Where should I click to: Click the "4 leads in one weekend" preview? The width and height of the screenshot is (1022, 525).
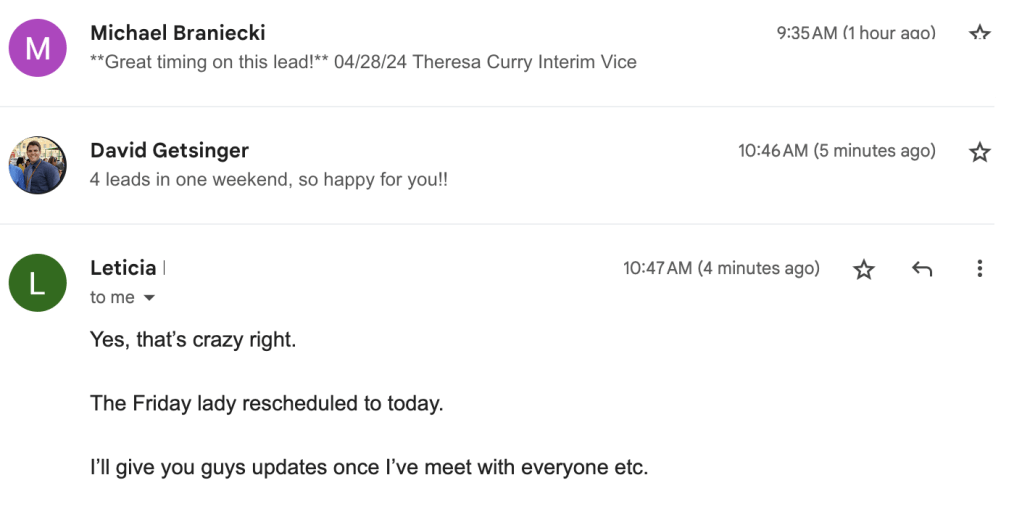[x=268, y=180]
